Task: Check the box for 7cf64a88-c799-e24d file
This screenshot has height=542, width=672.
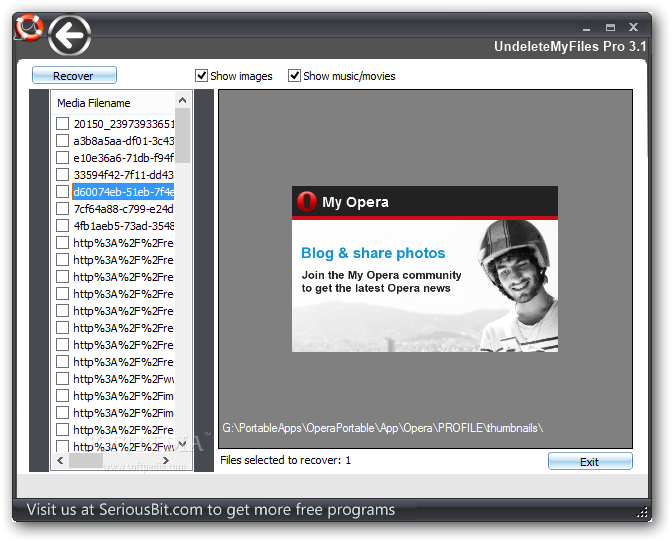Action: point(63,209)
